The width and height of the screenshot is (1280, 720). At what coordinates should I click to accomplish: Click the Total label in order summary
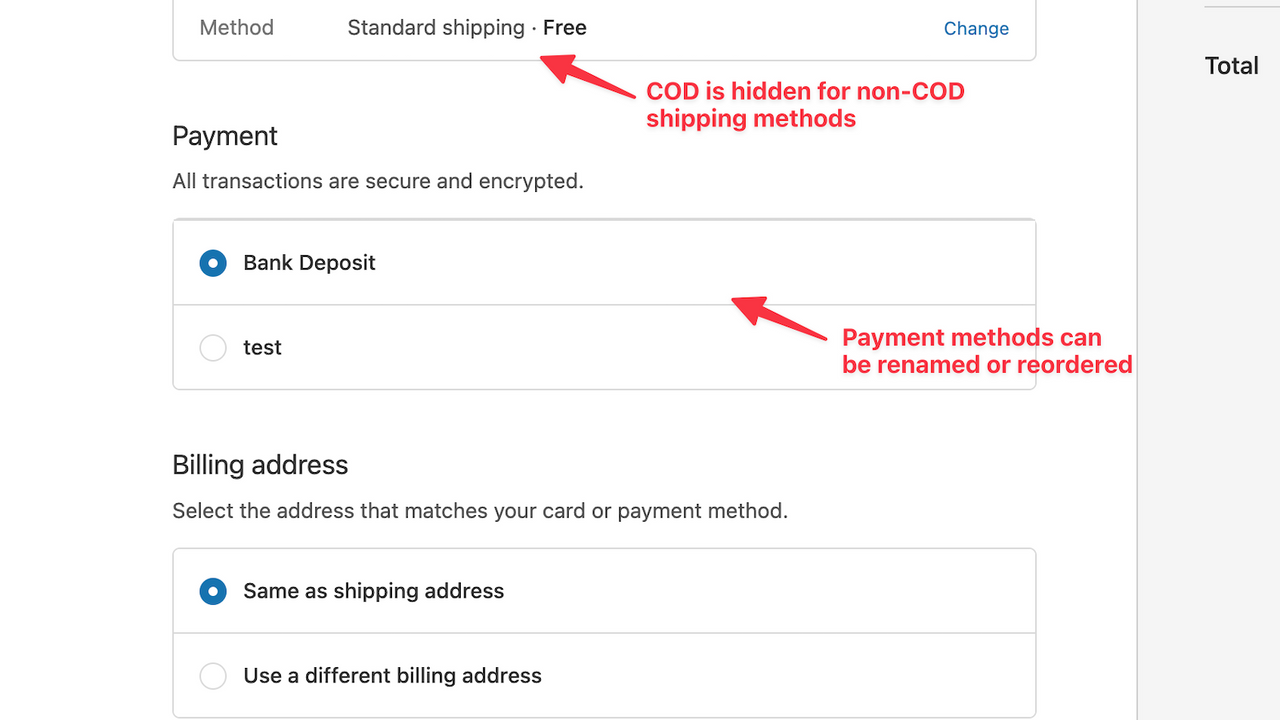(1231, 65)
